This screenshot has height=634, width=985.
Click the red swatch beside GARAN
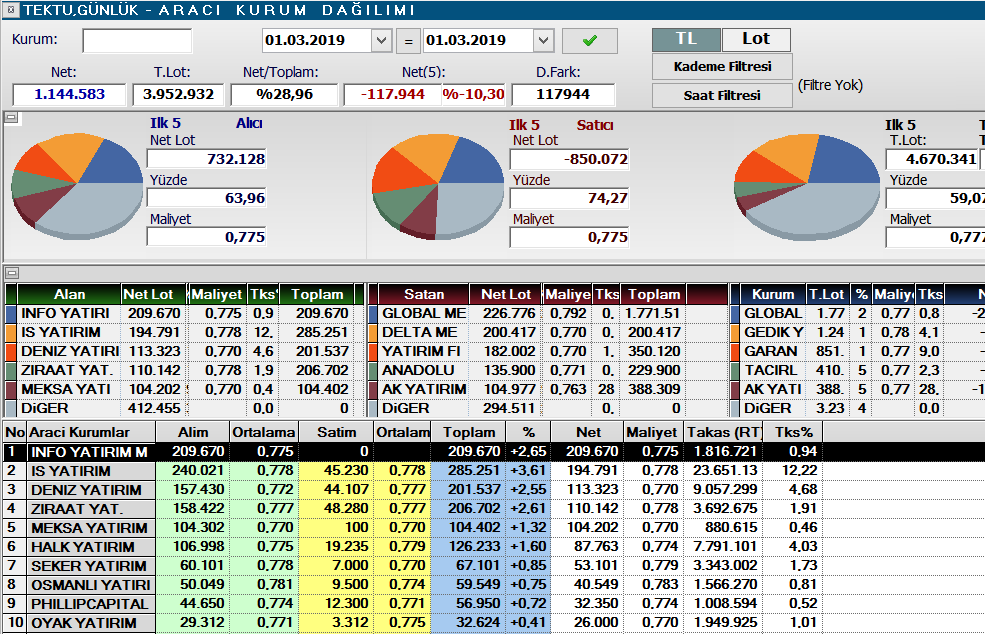click(735, 351)
